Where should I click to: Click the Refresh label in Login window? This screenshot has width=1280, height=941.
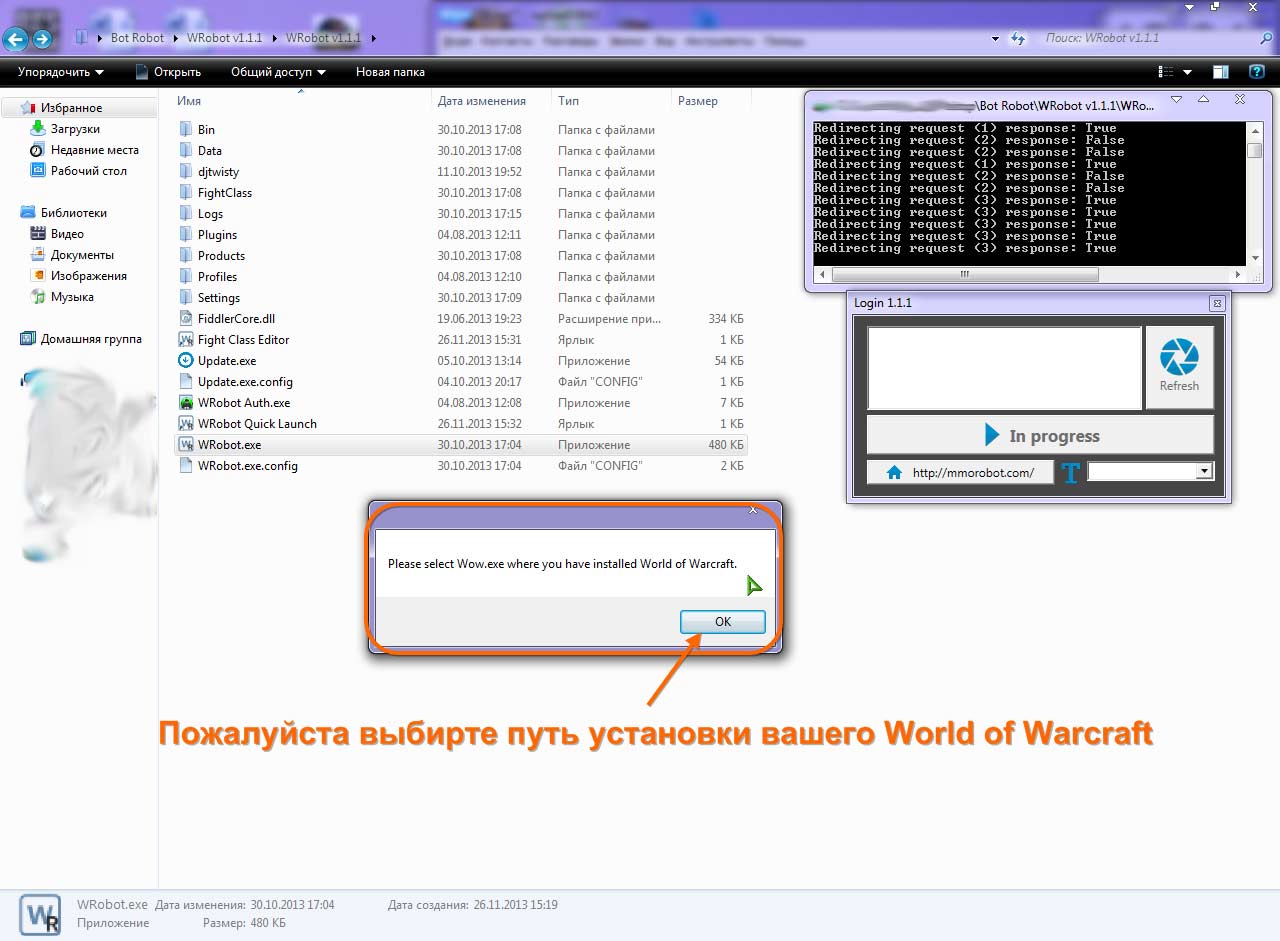pos(1179,386)
